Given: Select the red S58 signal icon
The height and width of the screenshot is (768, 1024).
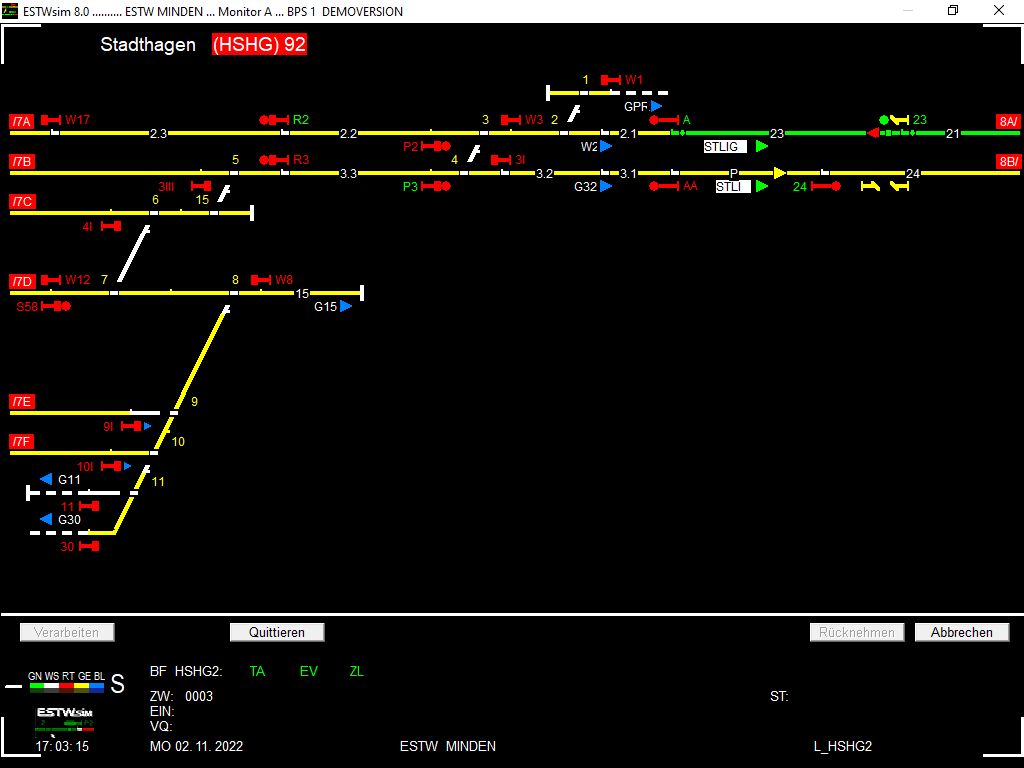Looking at the screenshot, I should [56, 306].
